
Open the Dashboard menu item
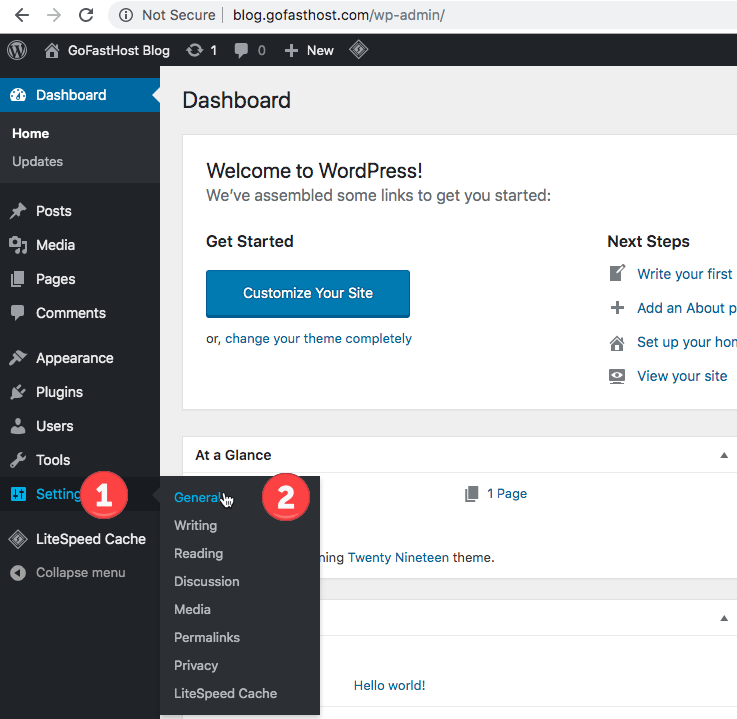click(x=80, y=95)
